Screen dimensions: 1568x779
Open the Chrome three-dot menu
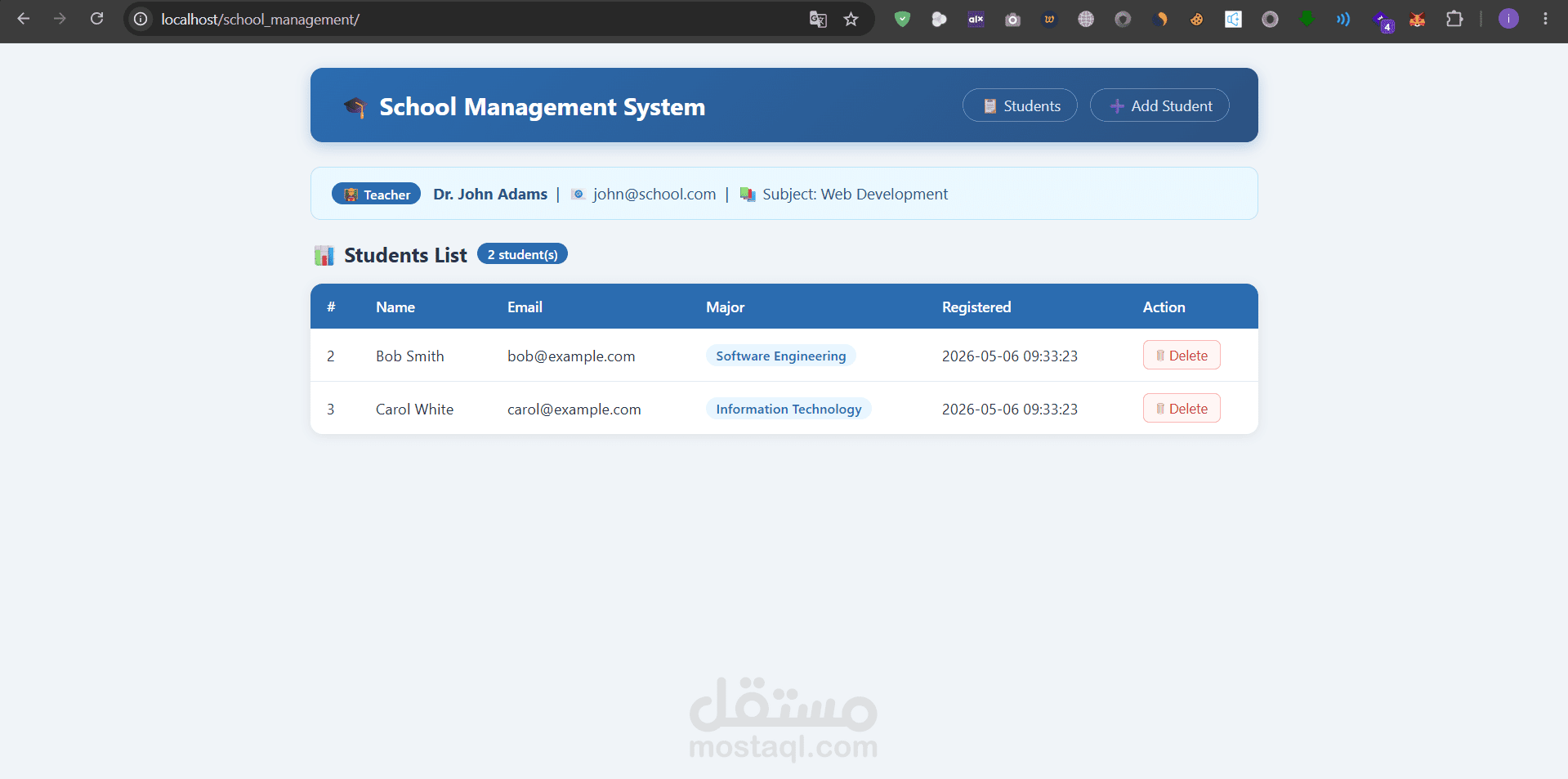click(x=1545, y=19)
